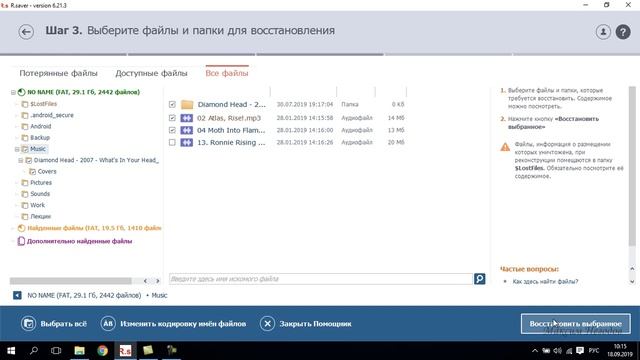Open Task View on the taskbar

(56, 351)
